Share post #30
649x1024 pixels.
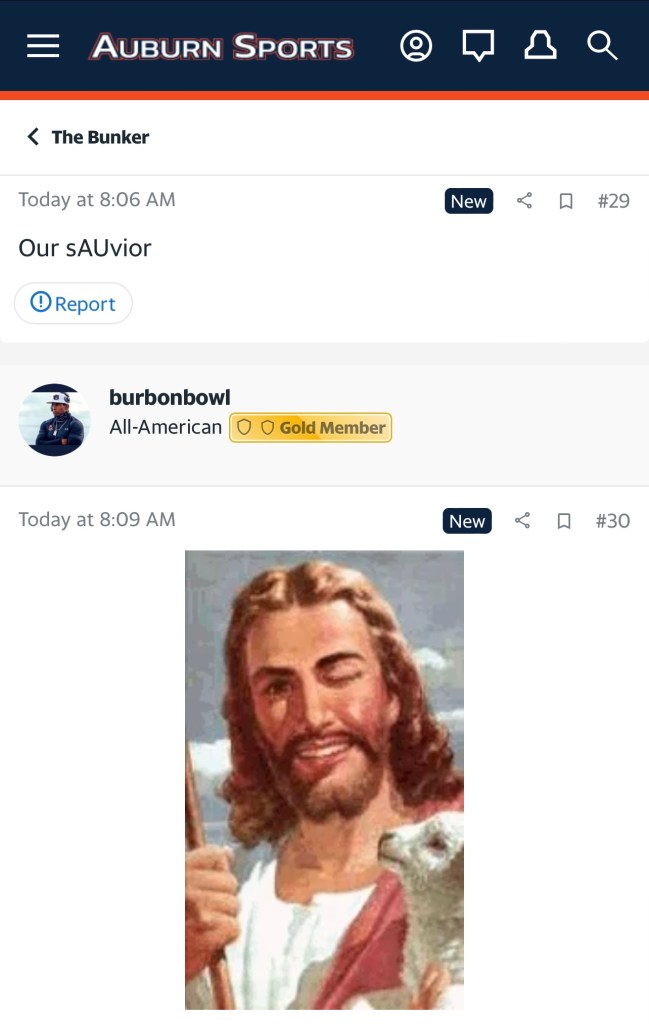(x=522, y=520)
